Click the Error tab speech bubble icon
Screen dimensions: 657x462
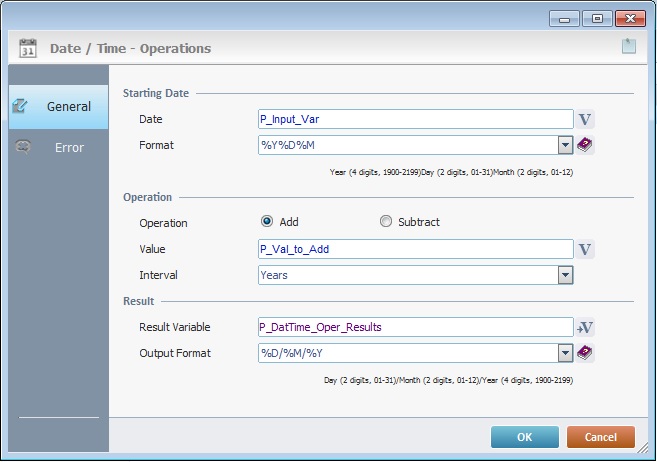pyautogui.click(x=24, y=147)
